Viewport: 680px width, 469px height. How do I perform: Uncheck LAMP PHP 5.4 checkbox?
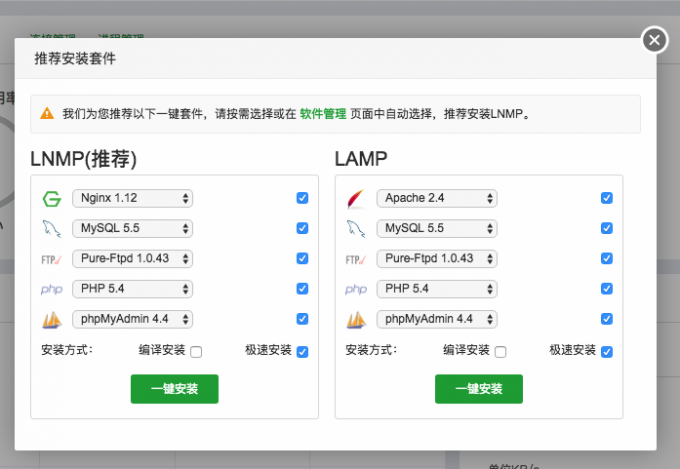[607, 289]
